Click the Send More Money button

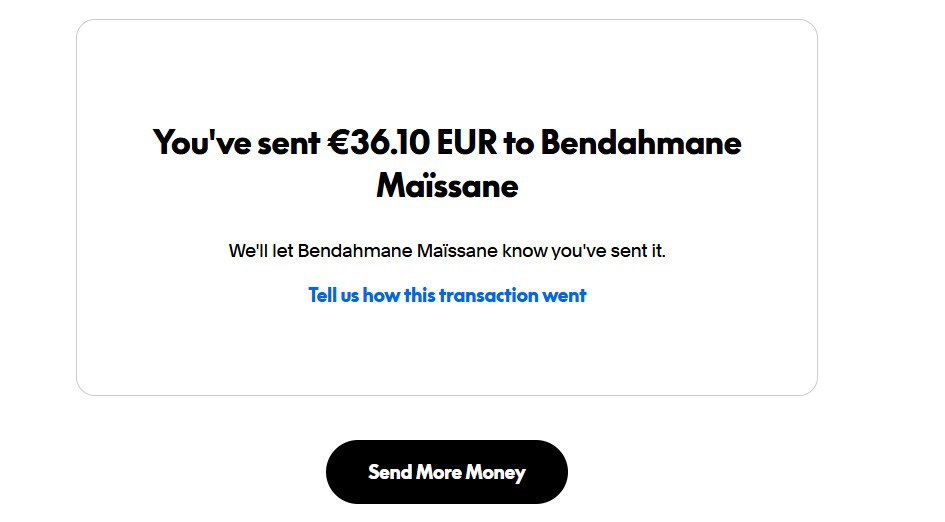[x=446, y=472]
